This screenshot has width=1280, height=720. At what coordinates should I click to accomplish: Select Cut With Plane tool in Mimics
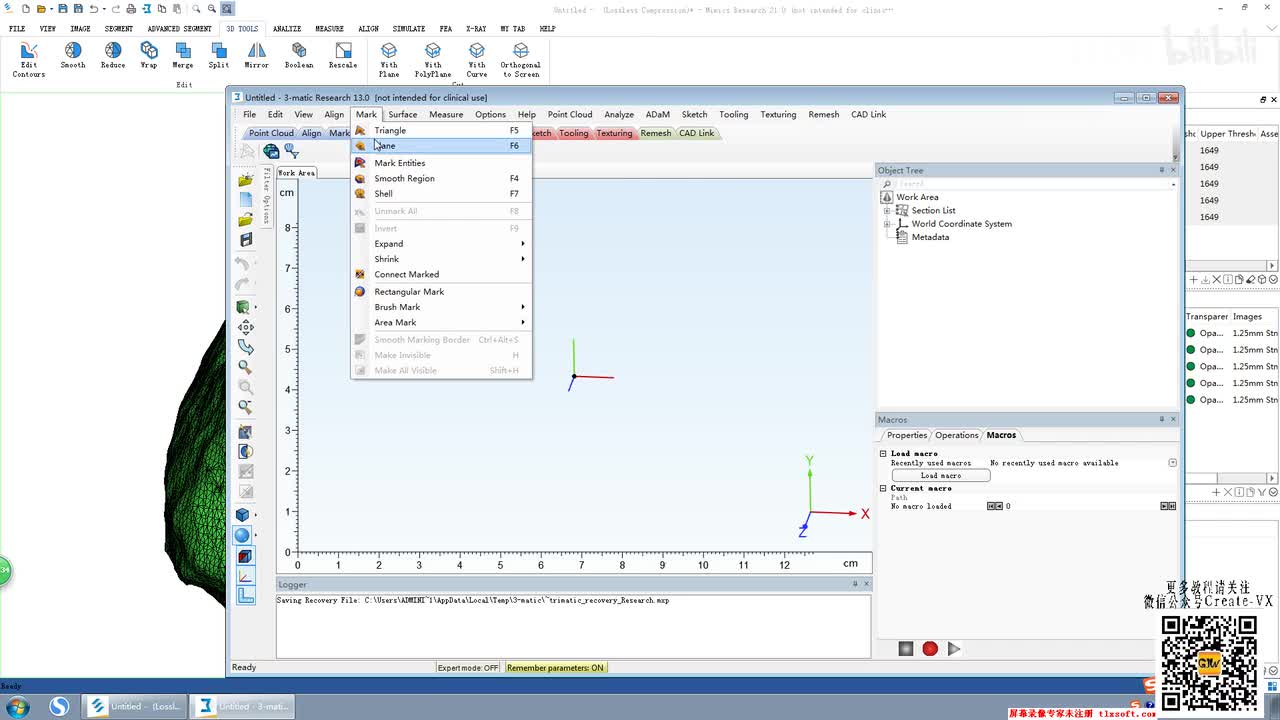pyautogui.click(x=389, y=60)
